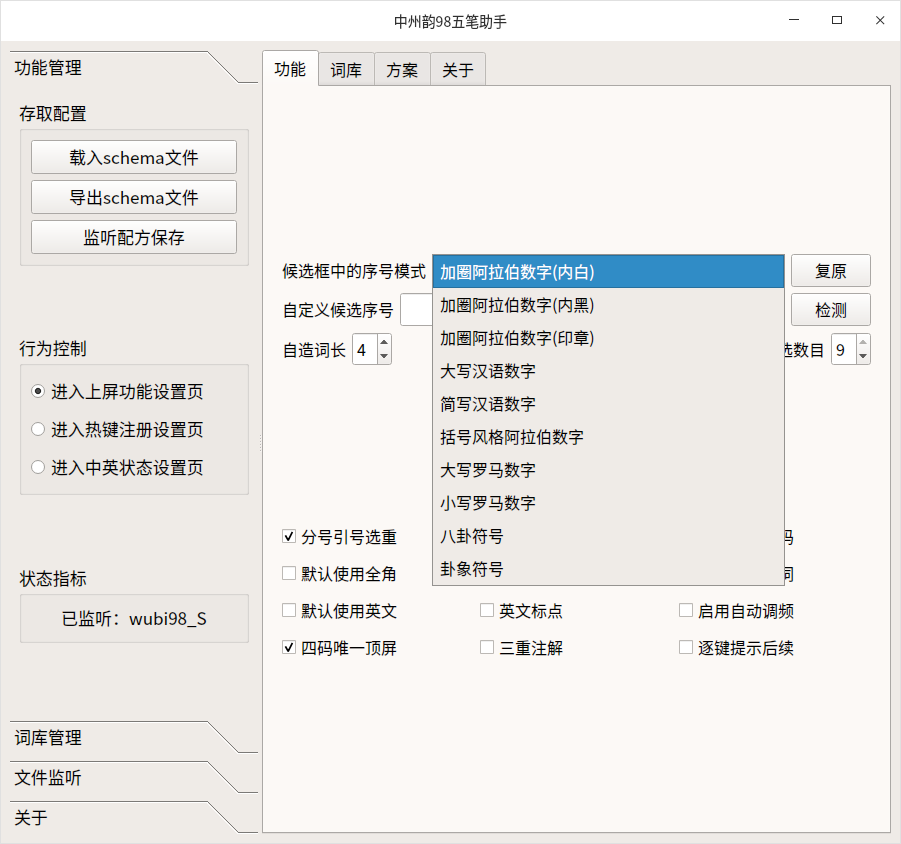Enable 启用自动调频 checkbox
Image resolution: width=901 pixels, height=844 pixels.
686,610
